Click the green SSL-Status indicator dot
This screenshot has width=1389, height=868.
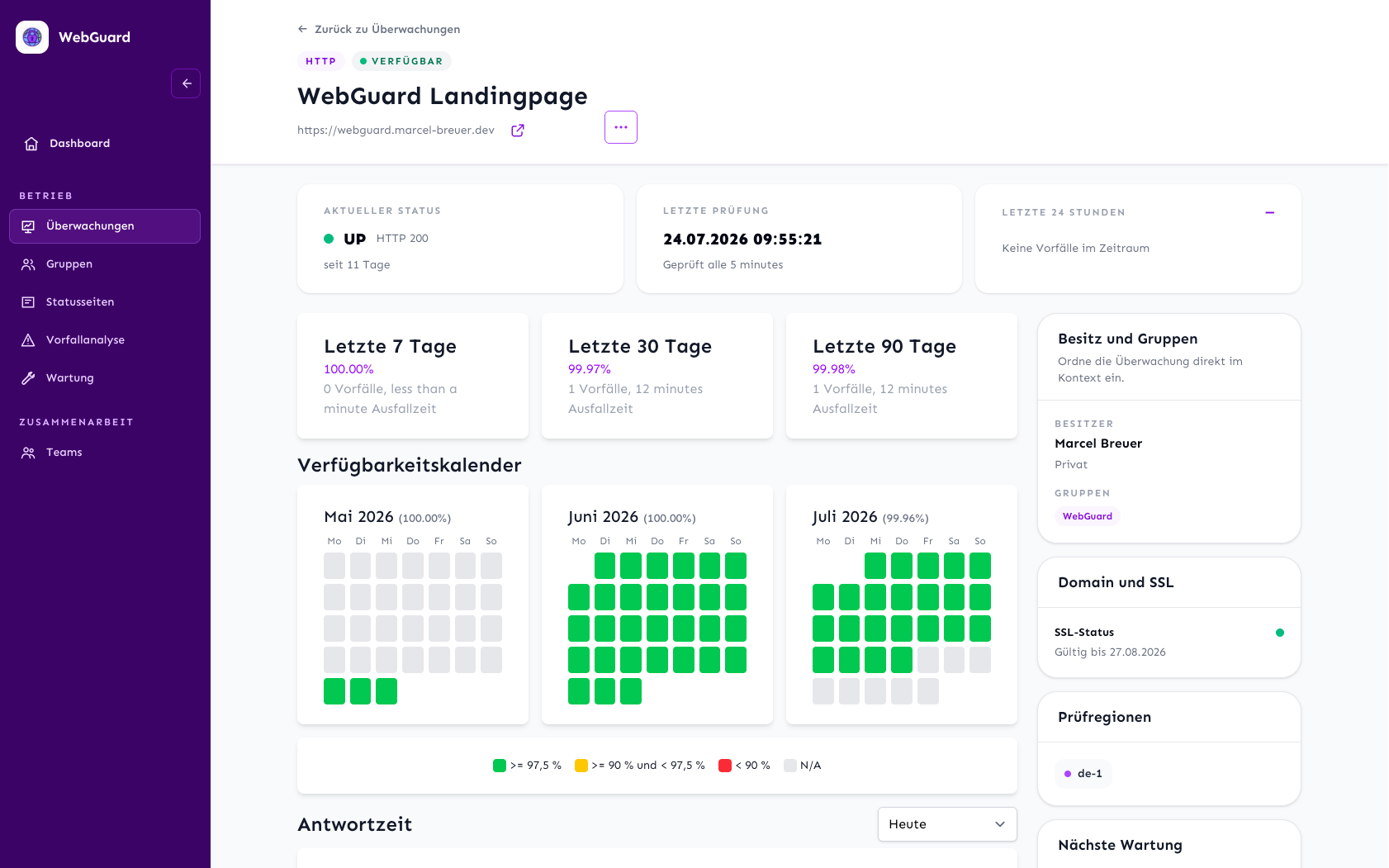pos(1280,633)
